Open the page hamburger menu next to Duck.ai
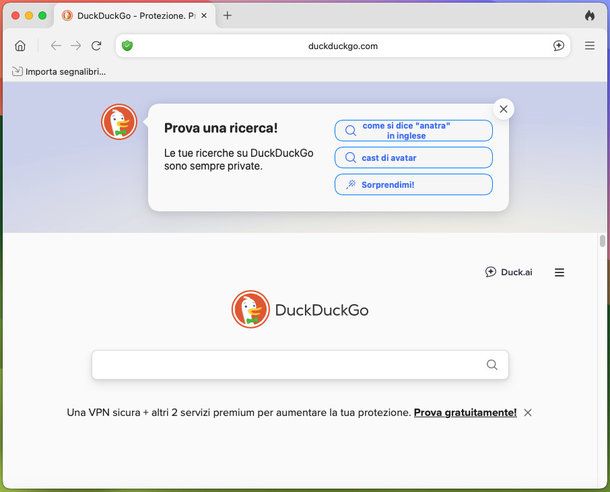610x492 pixels. [559, 272]
